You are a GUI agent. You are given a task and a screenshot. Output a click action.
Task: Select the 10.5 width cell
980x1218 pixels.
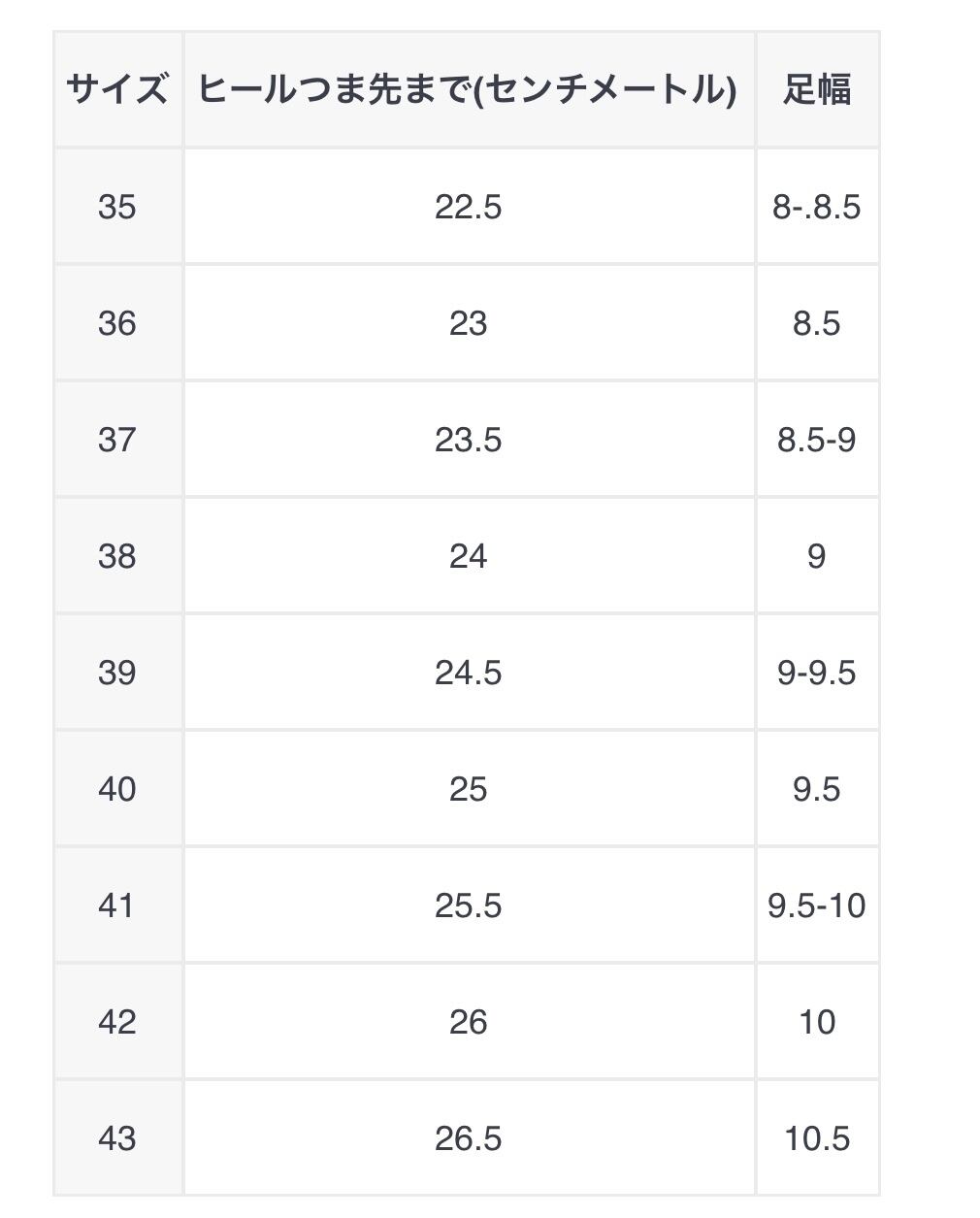pos(817,1137)
